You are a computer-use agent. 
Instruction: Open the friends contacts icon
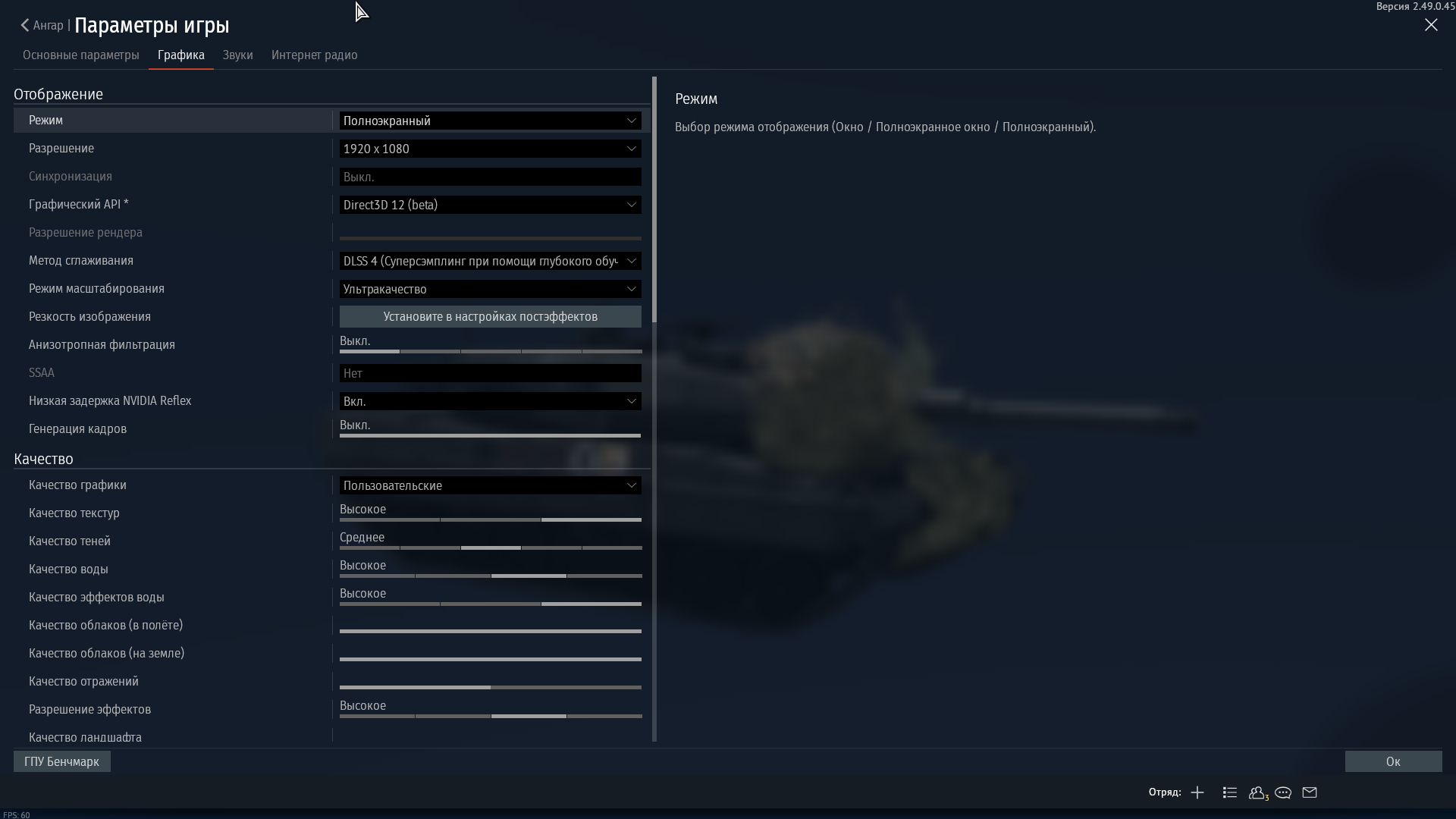(1257, 792)
